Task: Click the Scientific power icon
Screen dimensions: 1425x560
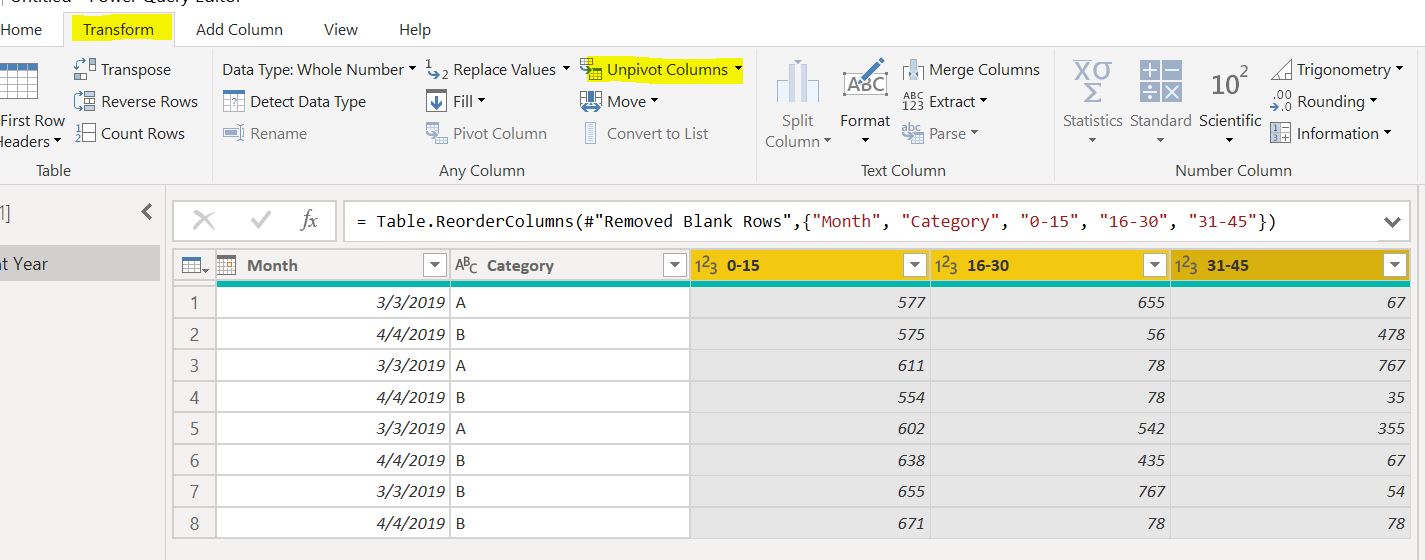Action: pos(1229,82)
